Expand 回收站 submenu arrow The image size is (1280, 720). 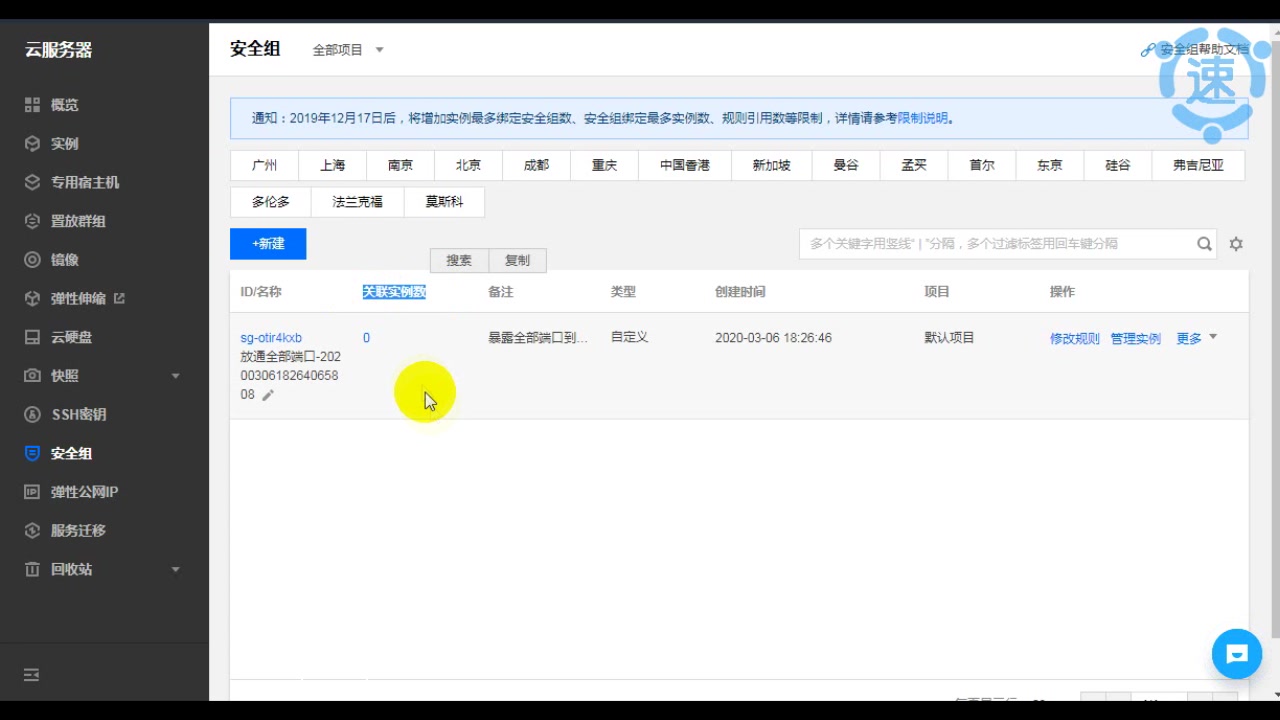point(176,569)
